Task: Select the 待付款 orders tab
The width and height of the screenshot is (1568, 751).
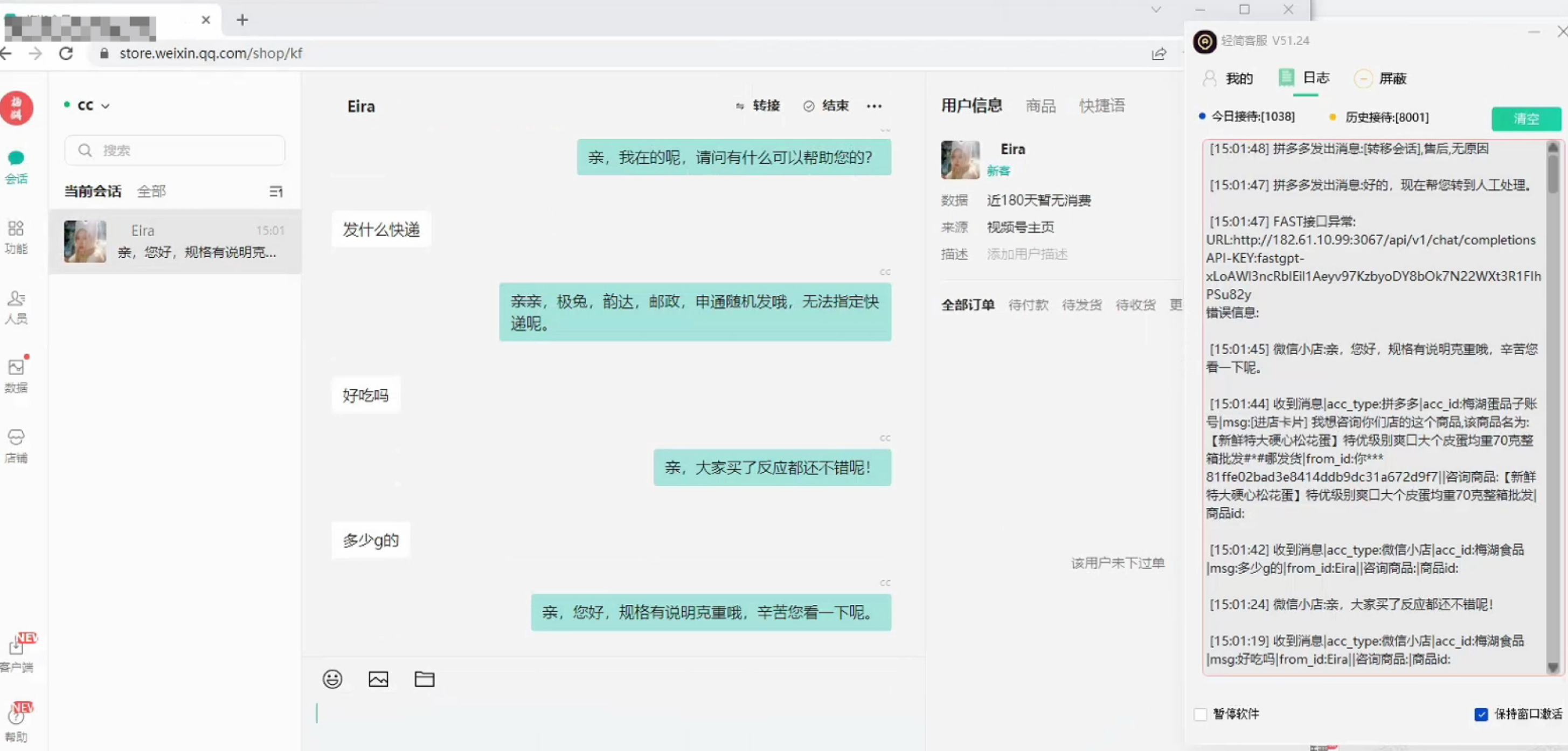Action: (x=1028, y=305)
